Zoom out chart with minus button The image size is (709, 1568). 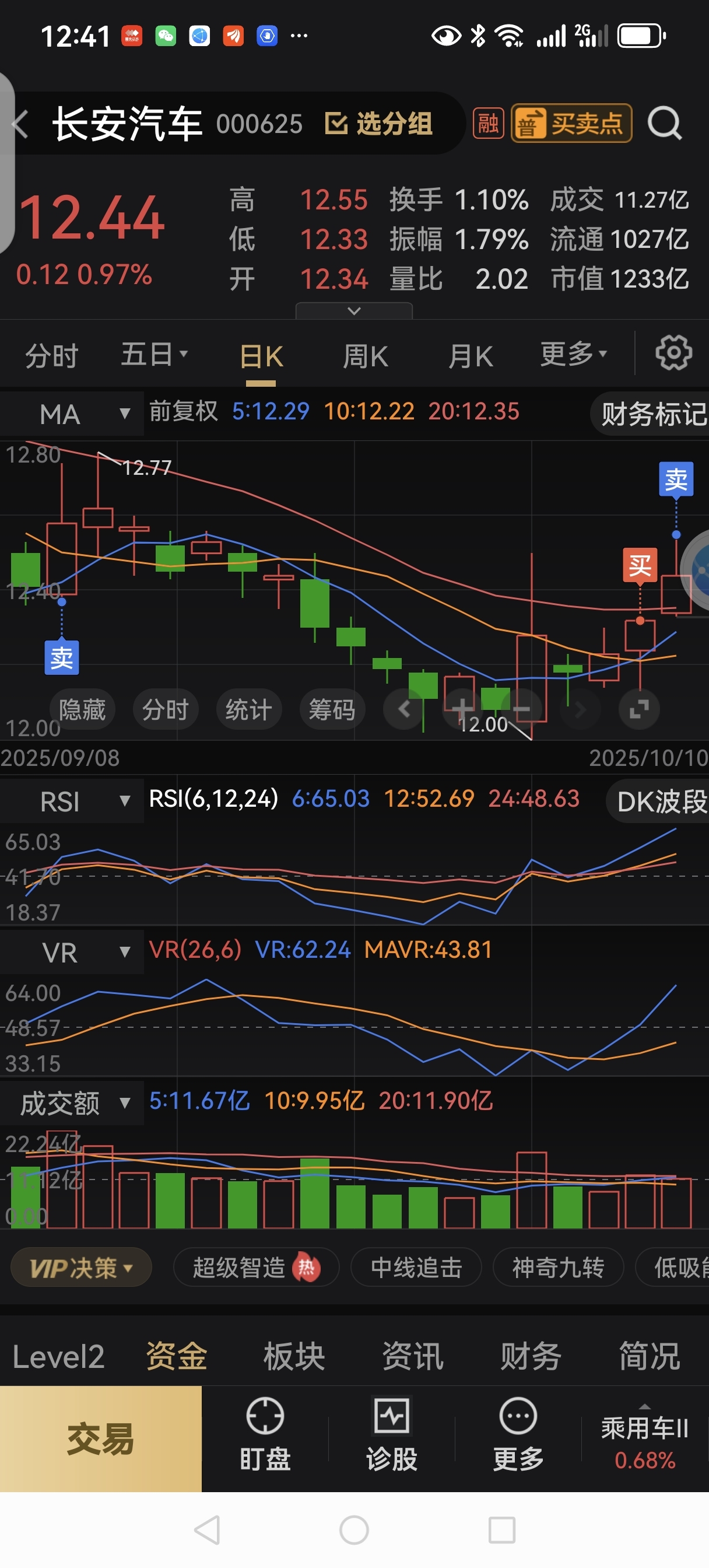(x=521, y=709)
